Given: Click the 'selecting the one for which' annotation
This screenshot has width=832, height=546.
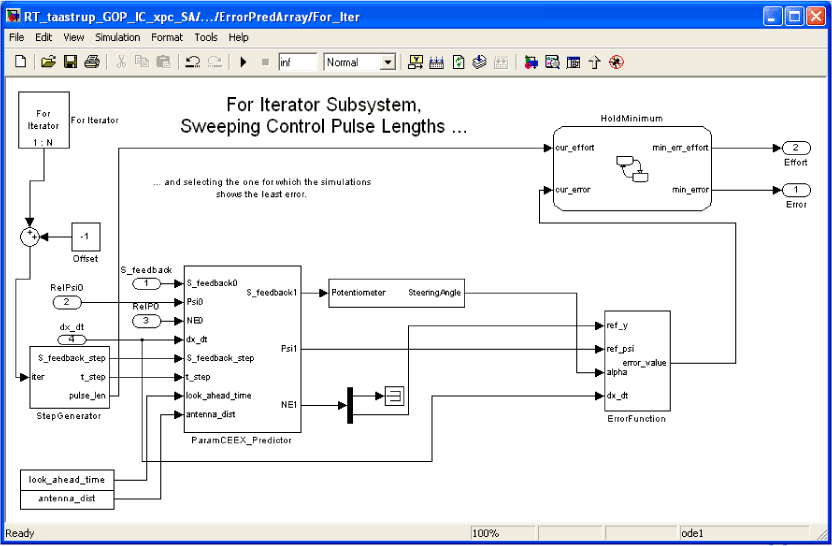Looking at the screenshot, I should pos(262,188).
